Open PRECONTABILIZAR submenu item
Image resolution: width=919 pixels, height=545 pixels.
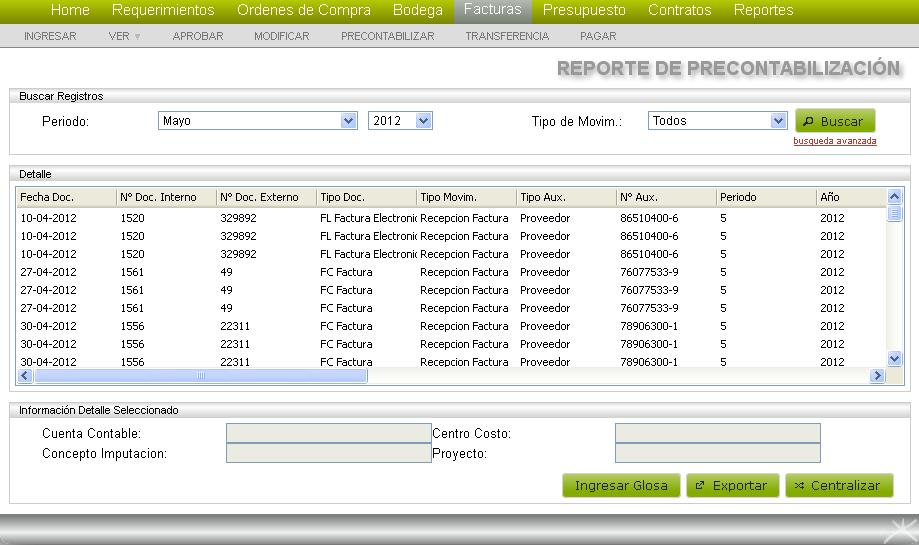pyautogui.click(x=387, y=36)
